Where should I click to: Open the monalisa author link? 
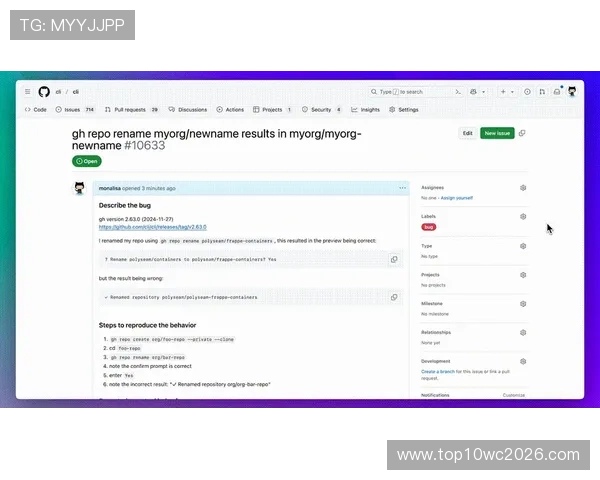tap(109, 188)
